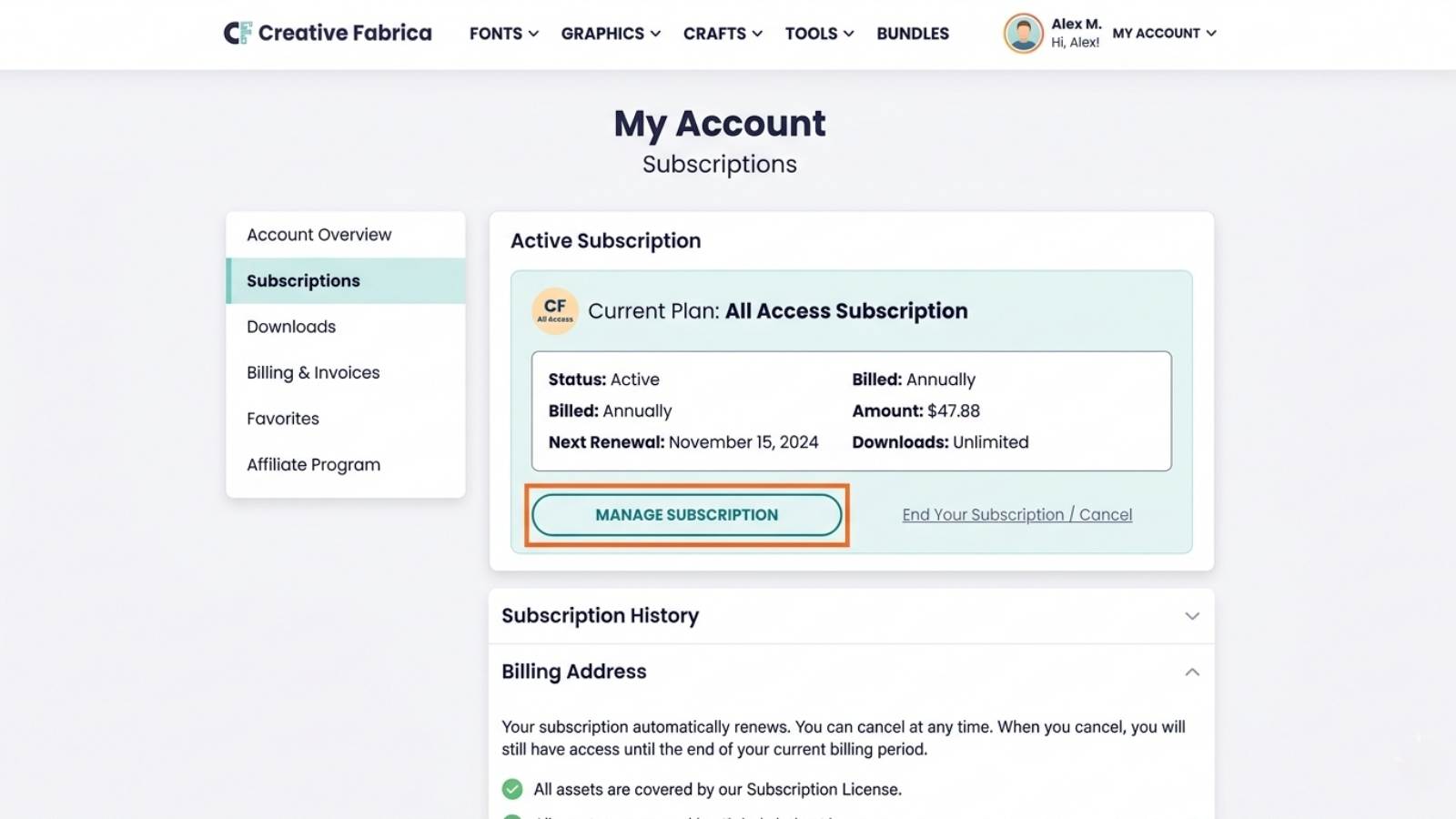Screen dimensions: 1456x819
Task: Open the Graphics dropdown menu
Action: click(x=611, y=34)
